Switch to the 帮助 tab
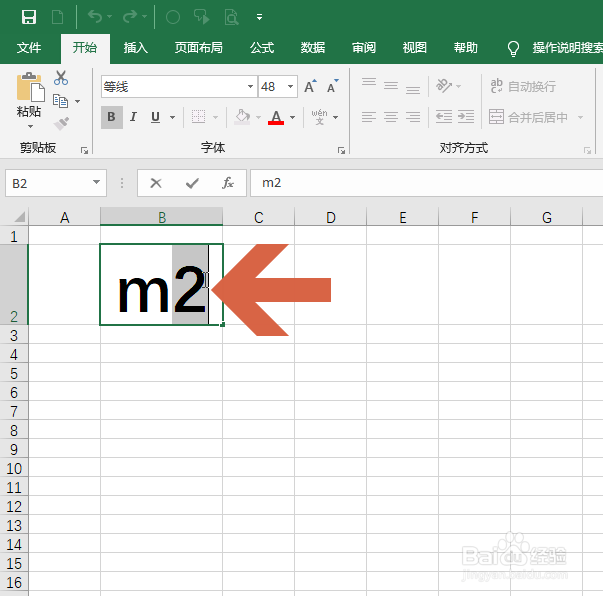Viewport: 603px width, 596px height. (x=465, y=48)
